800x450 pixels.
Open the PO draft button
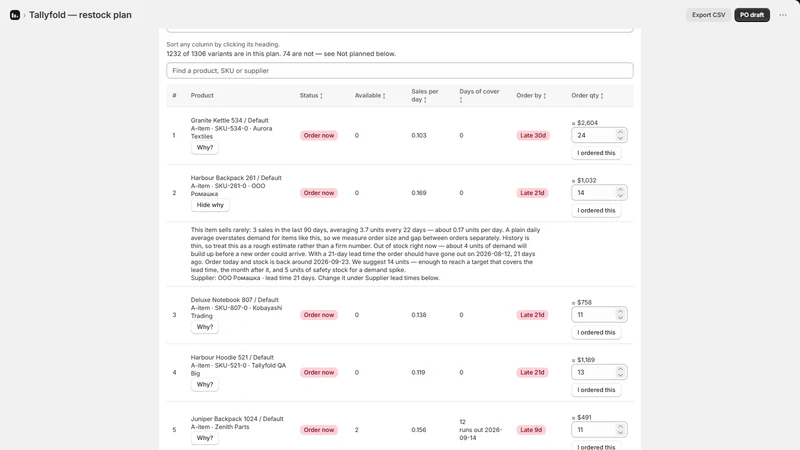[x=752, y=15]
